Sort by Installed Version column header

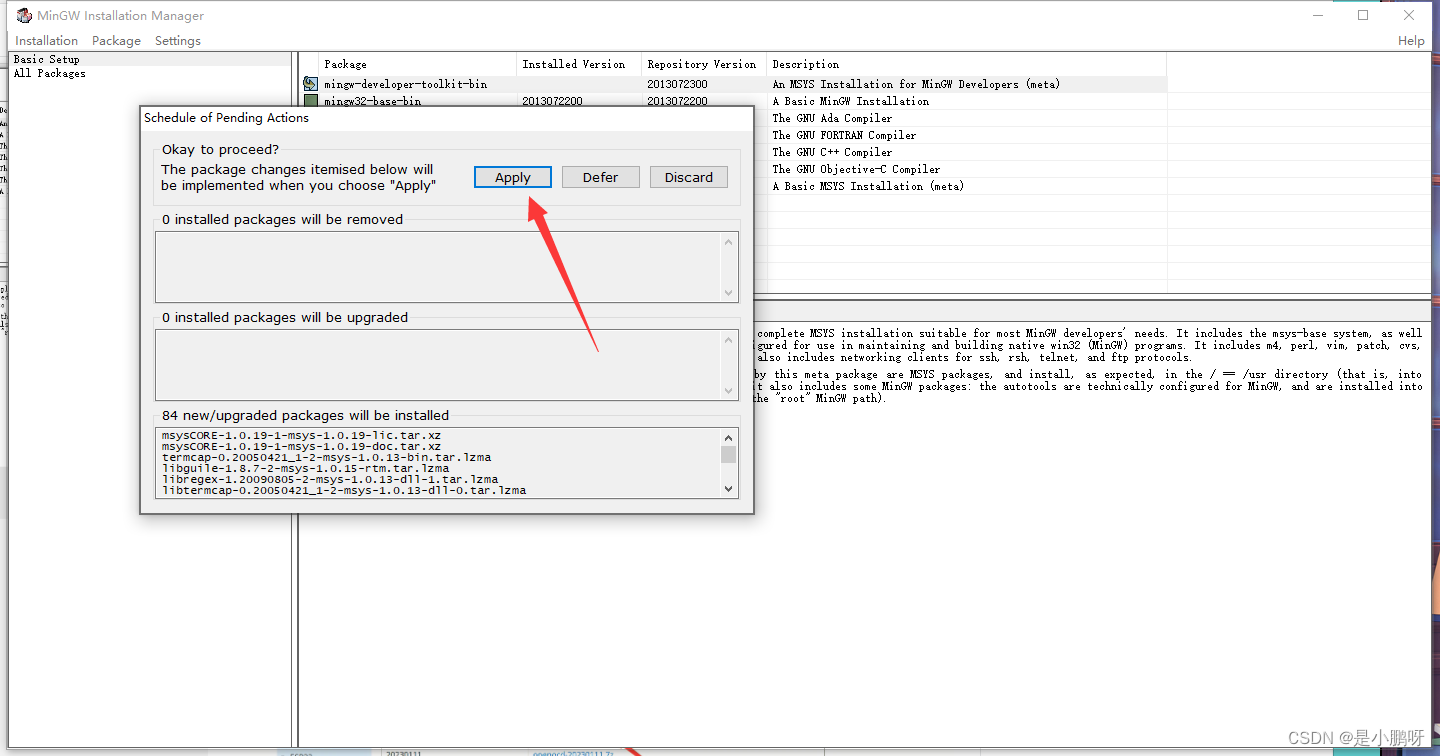[x=579, y=64]
